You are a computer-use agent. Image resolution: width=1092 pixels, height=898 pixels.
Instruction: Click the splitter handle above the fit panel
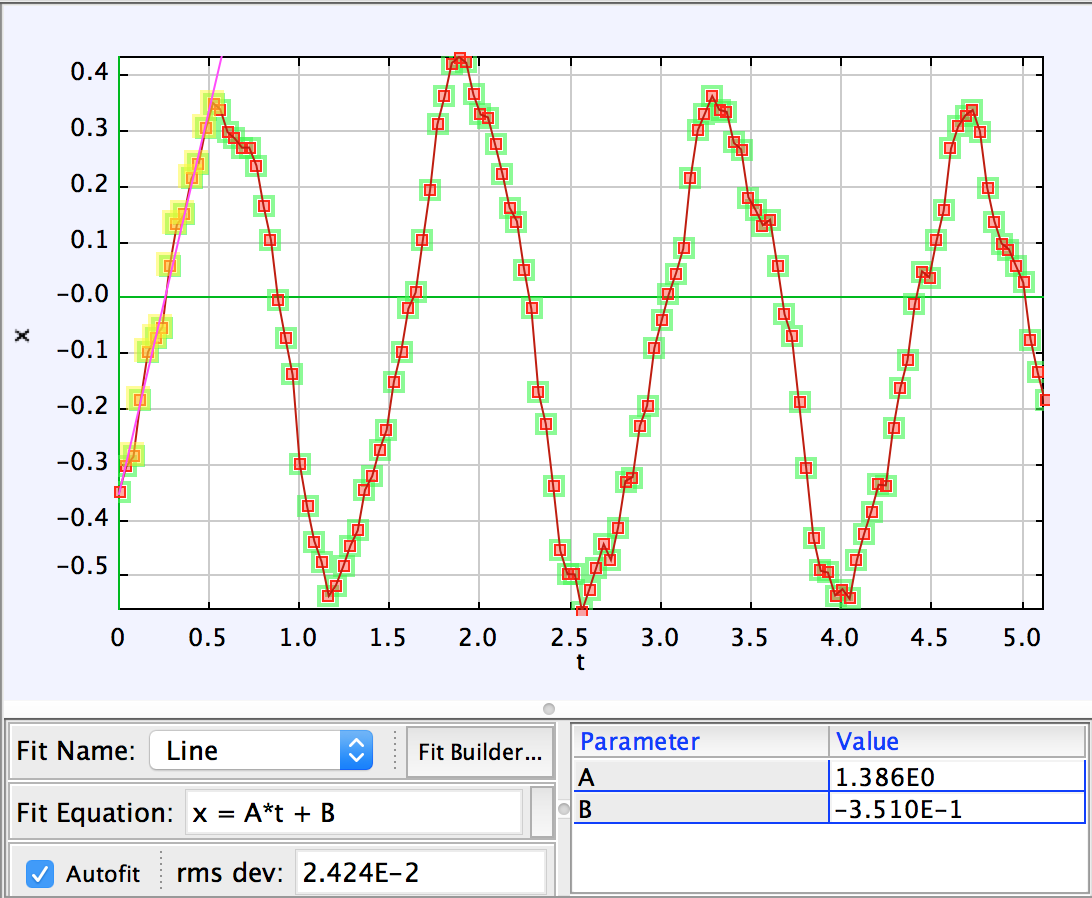[548, 709]
